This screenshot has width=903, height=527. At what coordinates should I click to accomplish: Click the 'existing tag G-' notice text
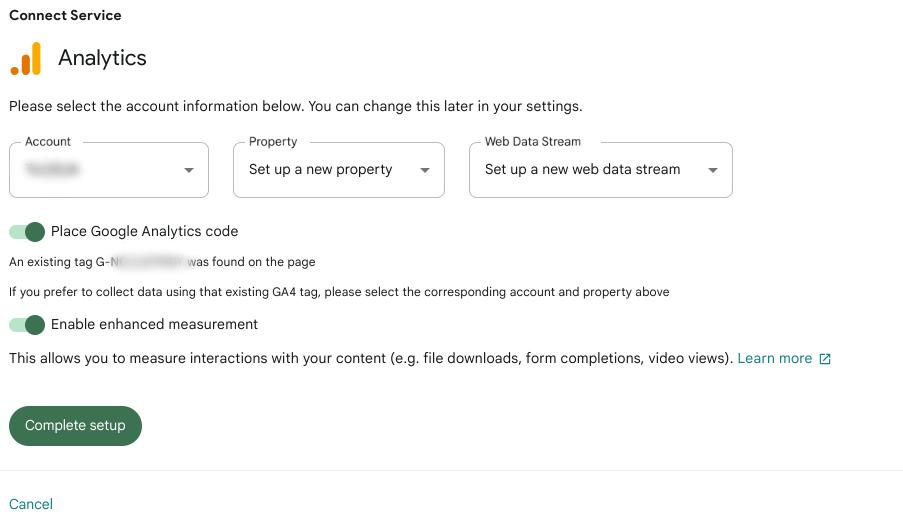(x=162, y=262)
